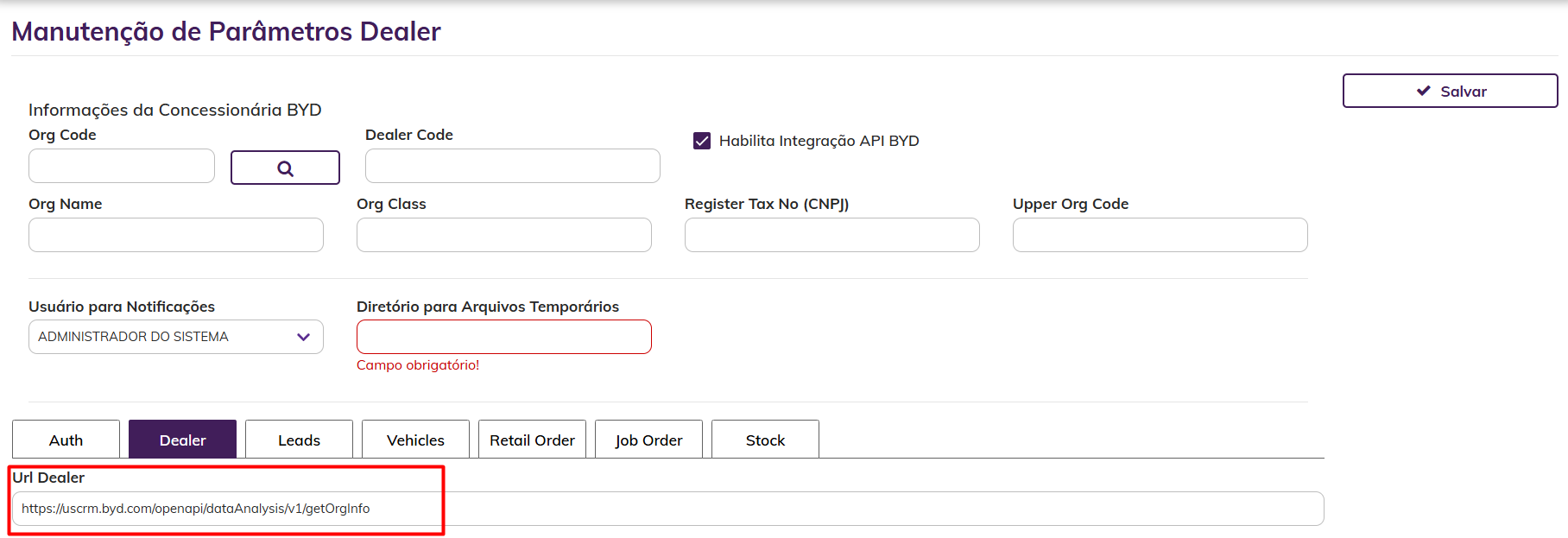
Task: Open the Vehicles tab
Action: 415,440
